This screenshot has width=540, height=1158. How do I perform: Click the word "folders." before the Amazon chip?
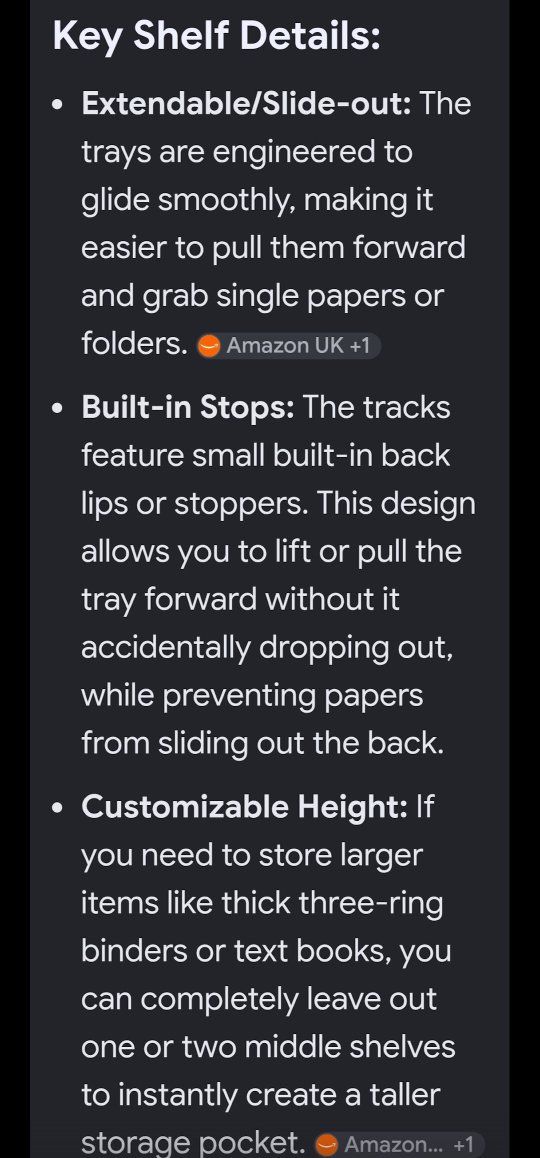(134, 343)
